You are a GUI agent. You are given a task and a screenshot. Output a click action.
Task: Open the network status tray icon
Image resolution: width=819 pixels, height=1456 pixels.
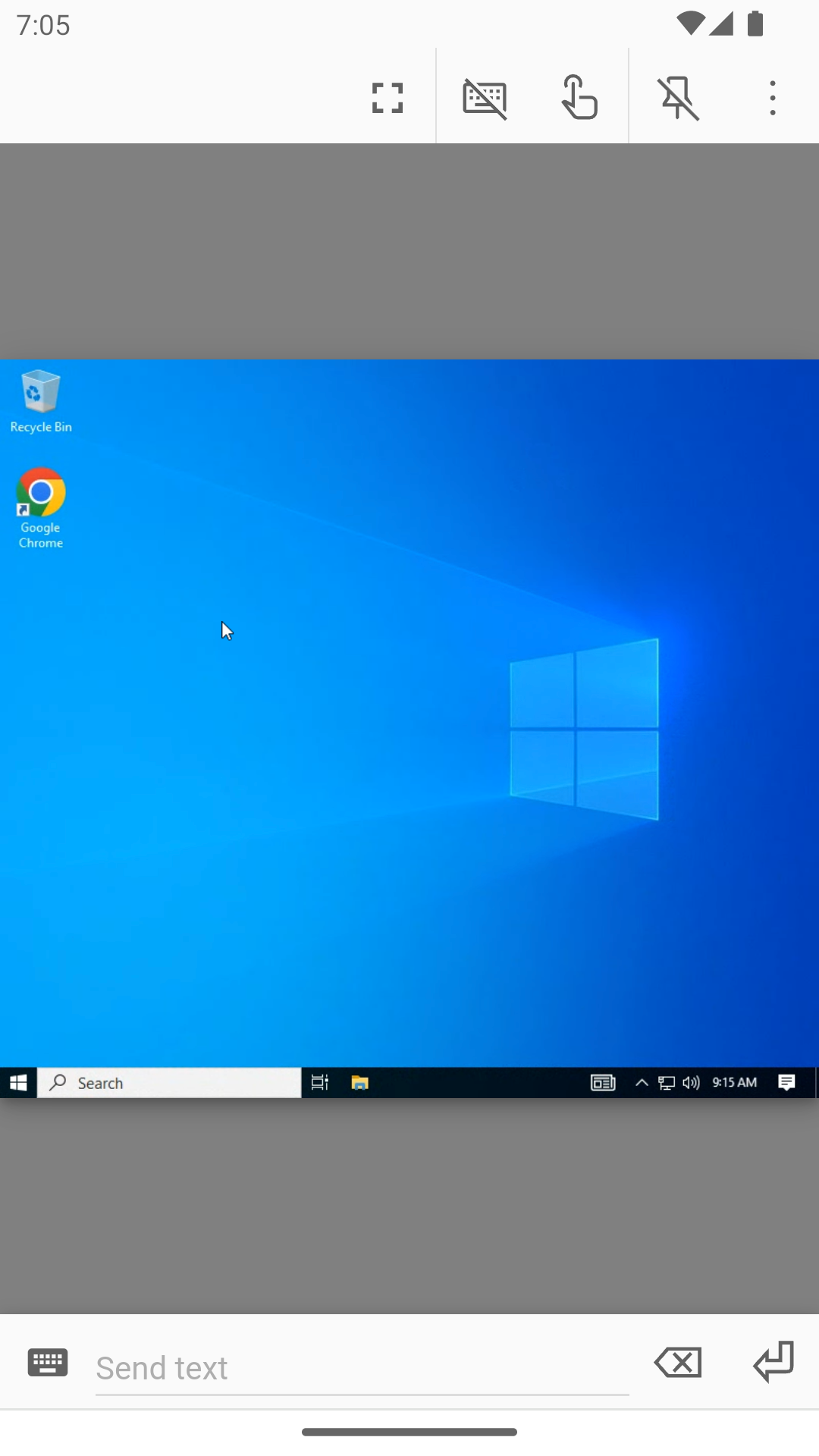pos(667,1083)
